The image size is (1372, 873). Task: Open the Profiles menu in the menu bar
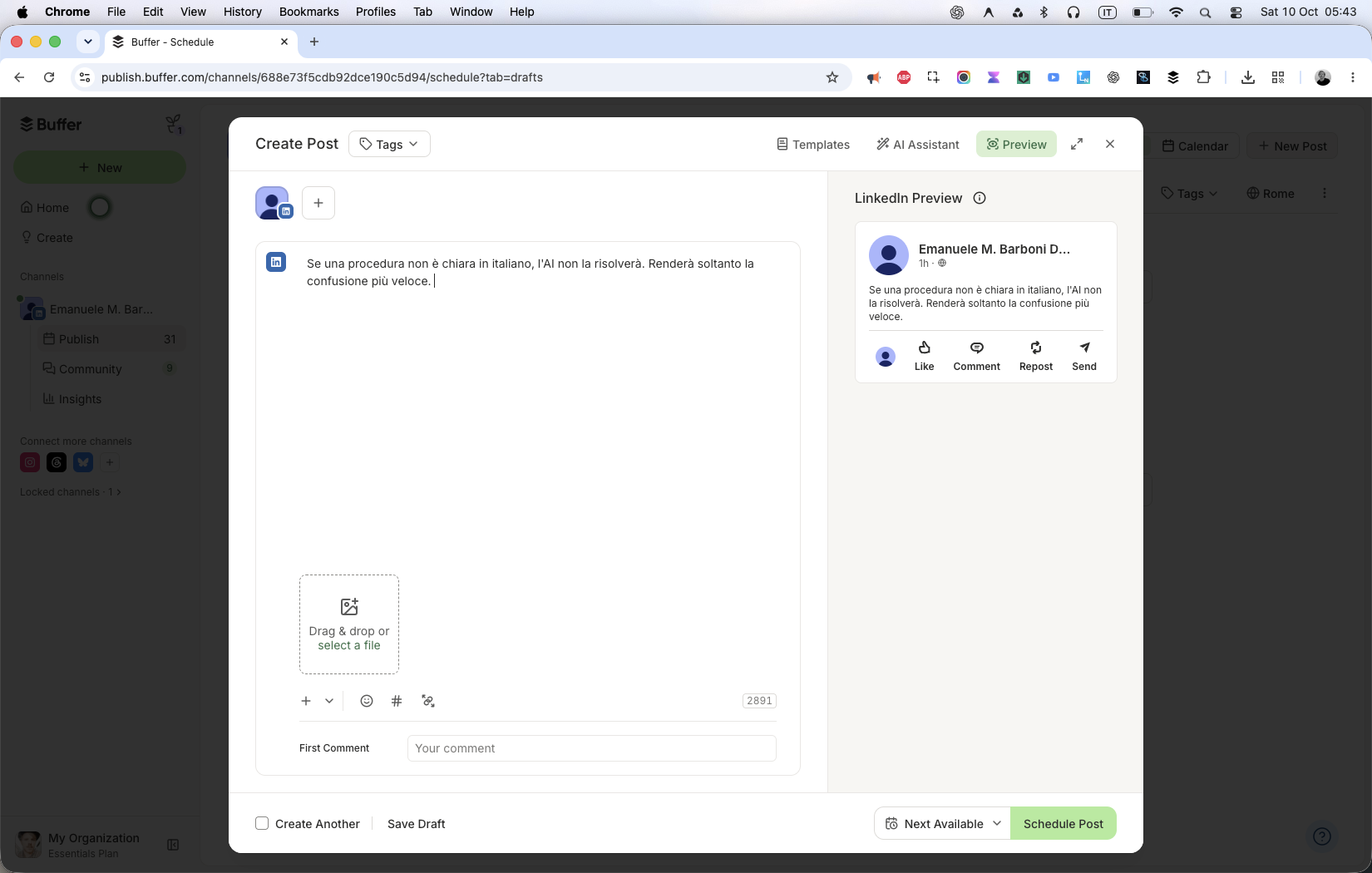(375, 12)
